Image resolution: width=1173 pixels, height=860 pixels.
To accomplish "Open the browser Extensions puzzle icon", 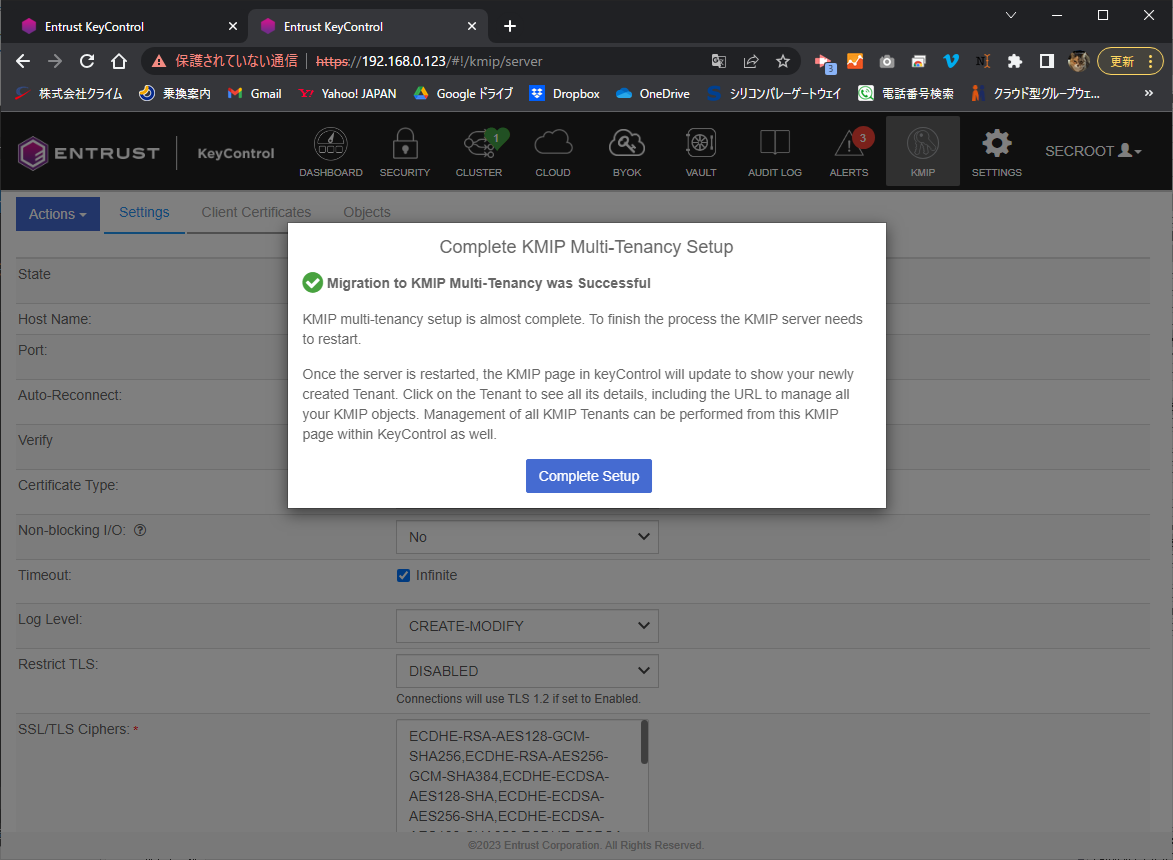I will (x=1014, y=61).
